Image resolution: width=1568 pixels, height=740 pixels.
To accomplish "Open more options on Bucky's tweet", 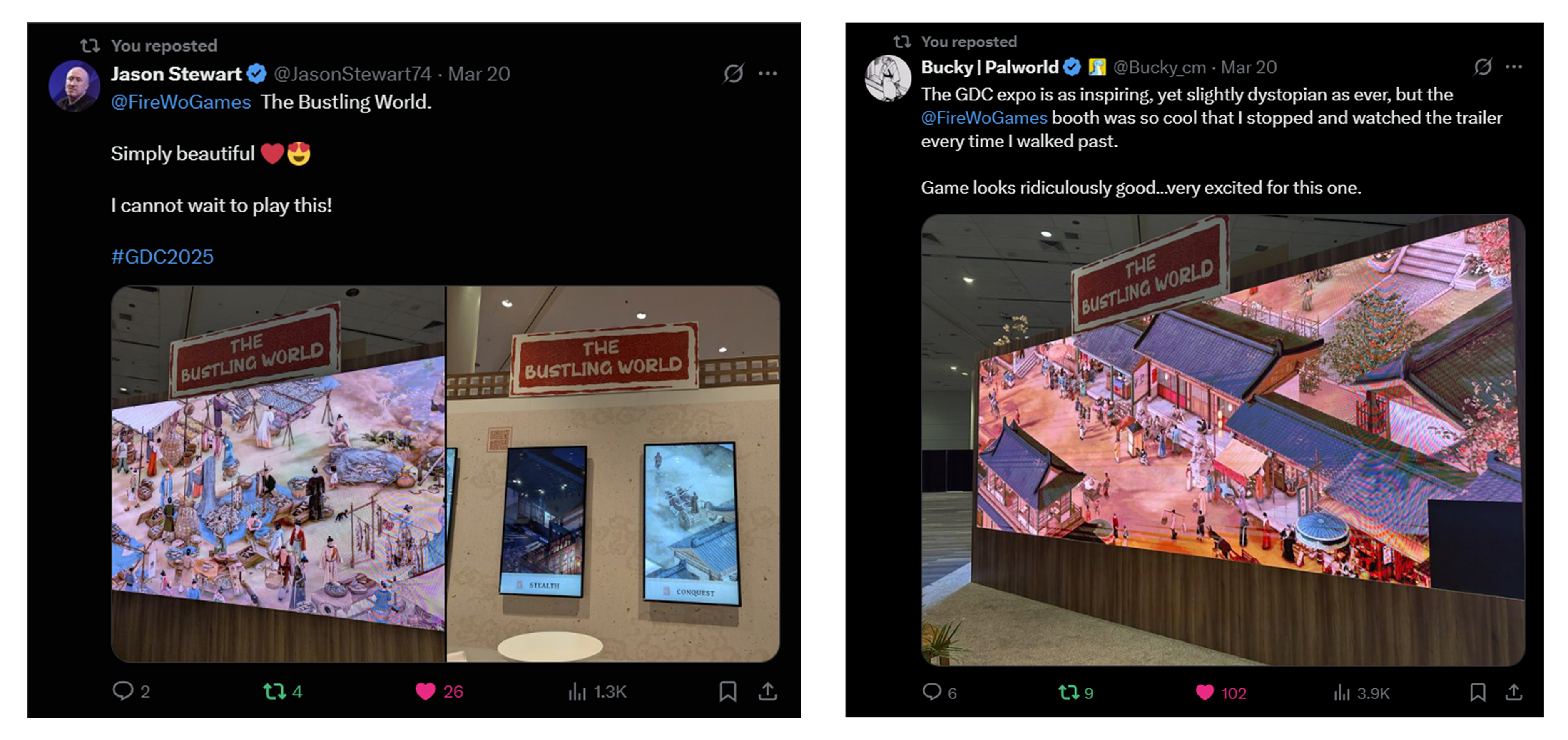I will point(1514,67).
